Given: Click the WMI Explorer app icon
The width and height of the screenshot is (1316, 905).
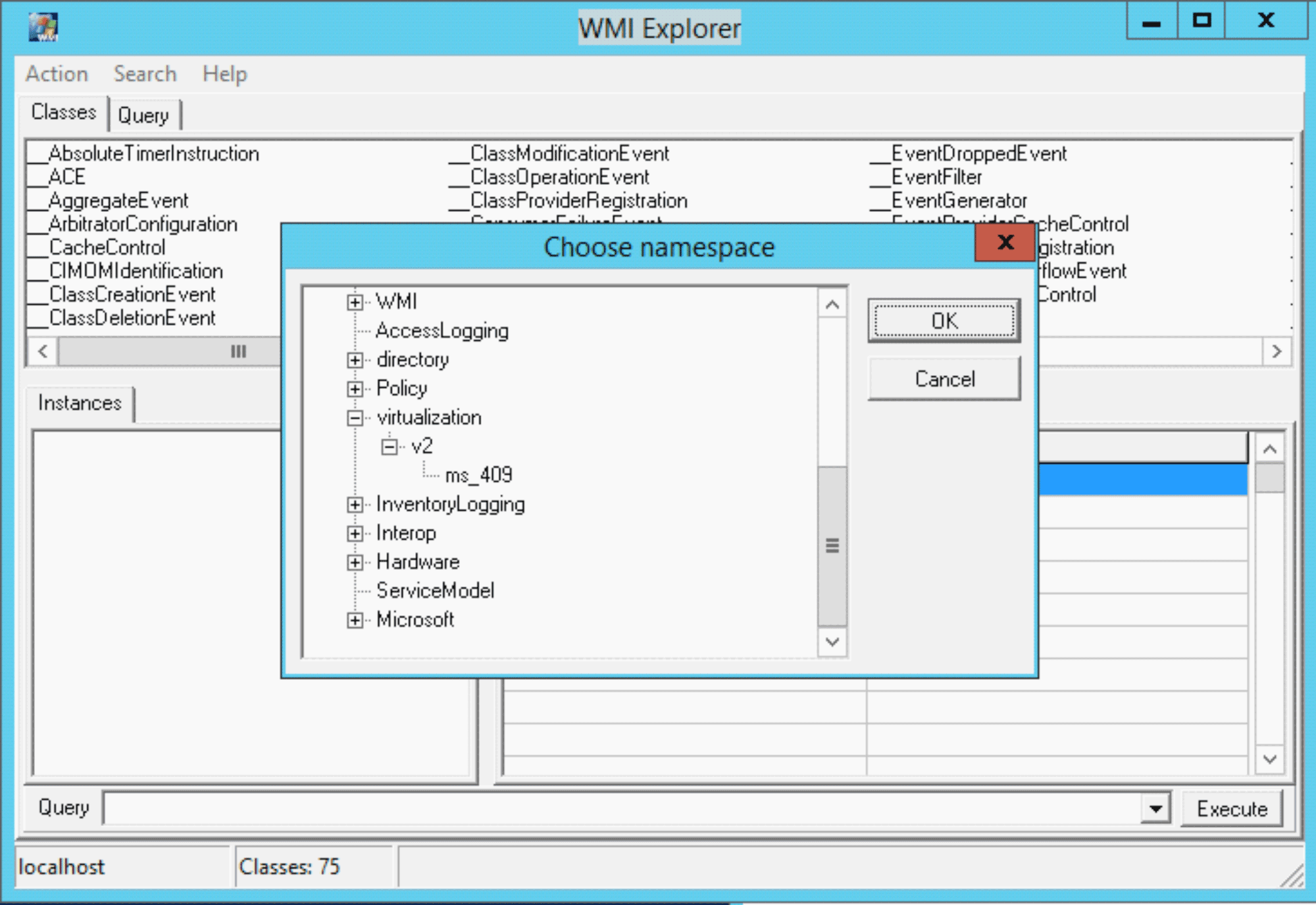Looking at the screenshot, I should click(x=43, y=27).
